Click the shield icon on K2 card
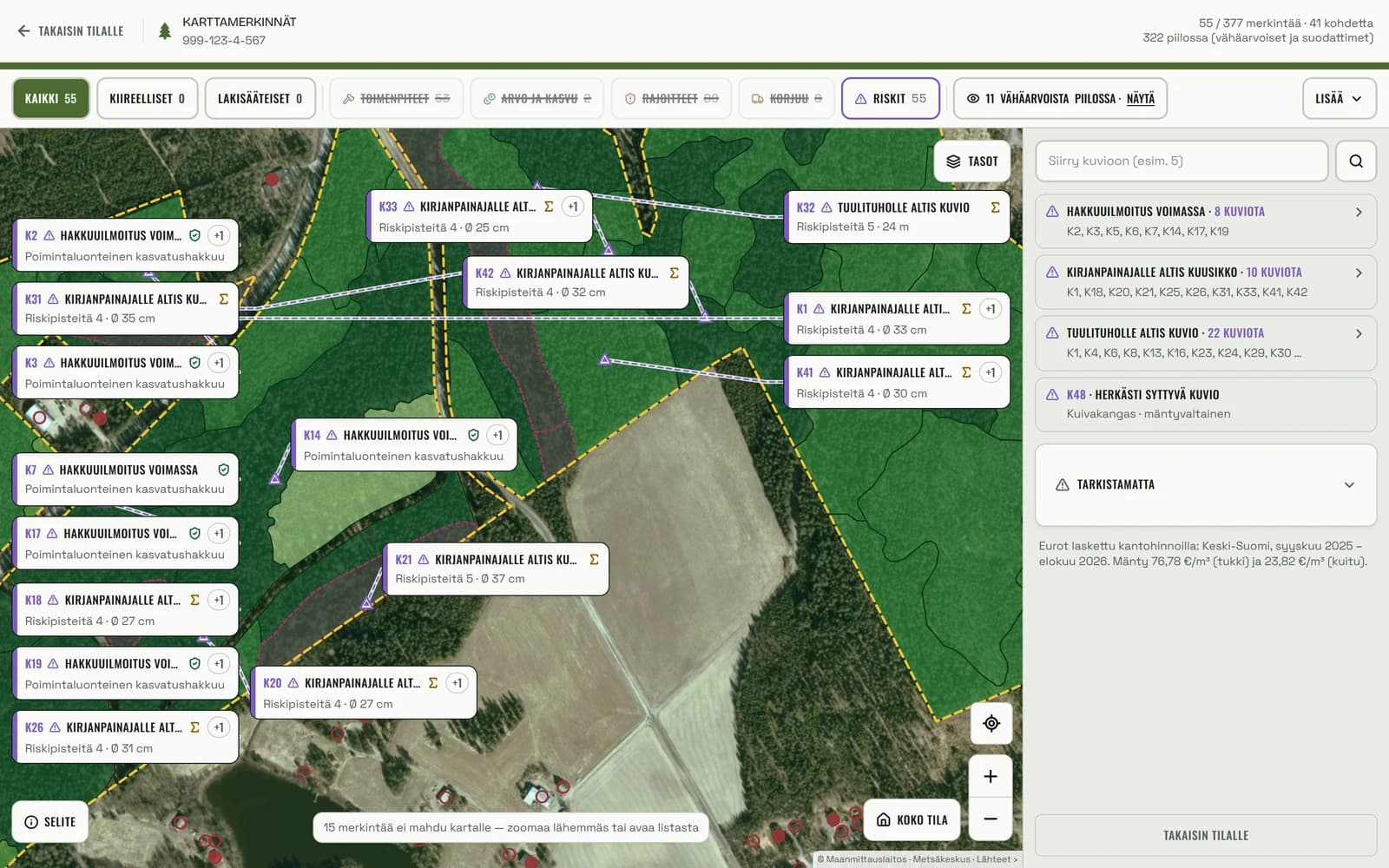 point(194,235)
